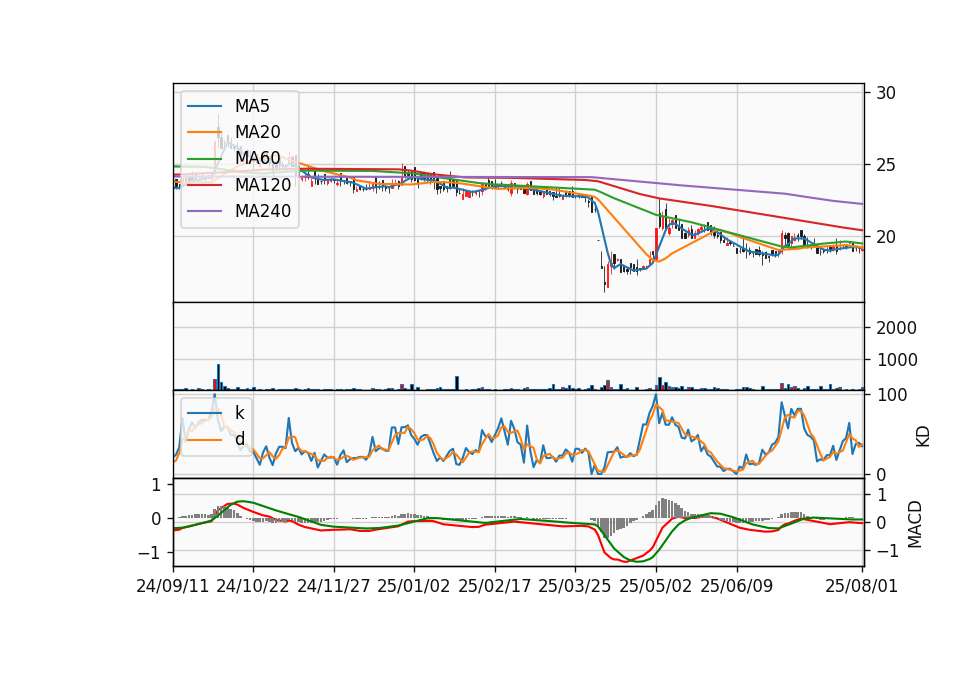Click the 25/08/01 date label

coord(861,586)
